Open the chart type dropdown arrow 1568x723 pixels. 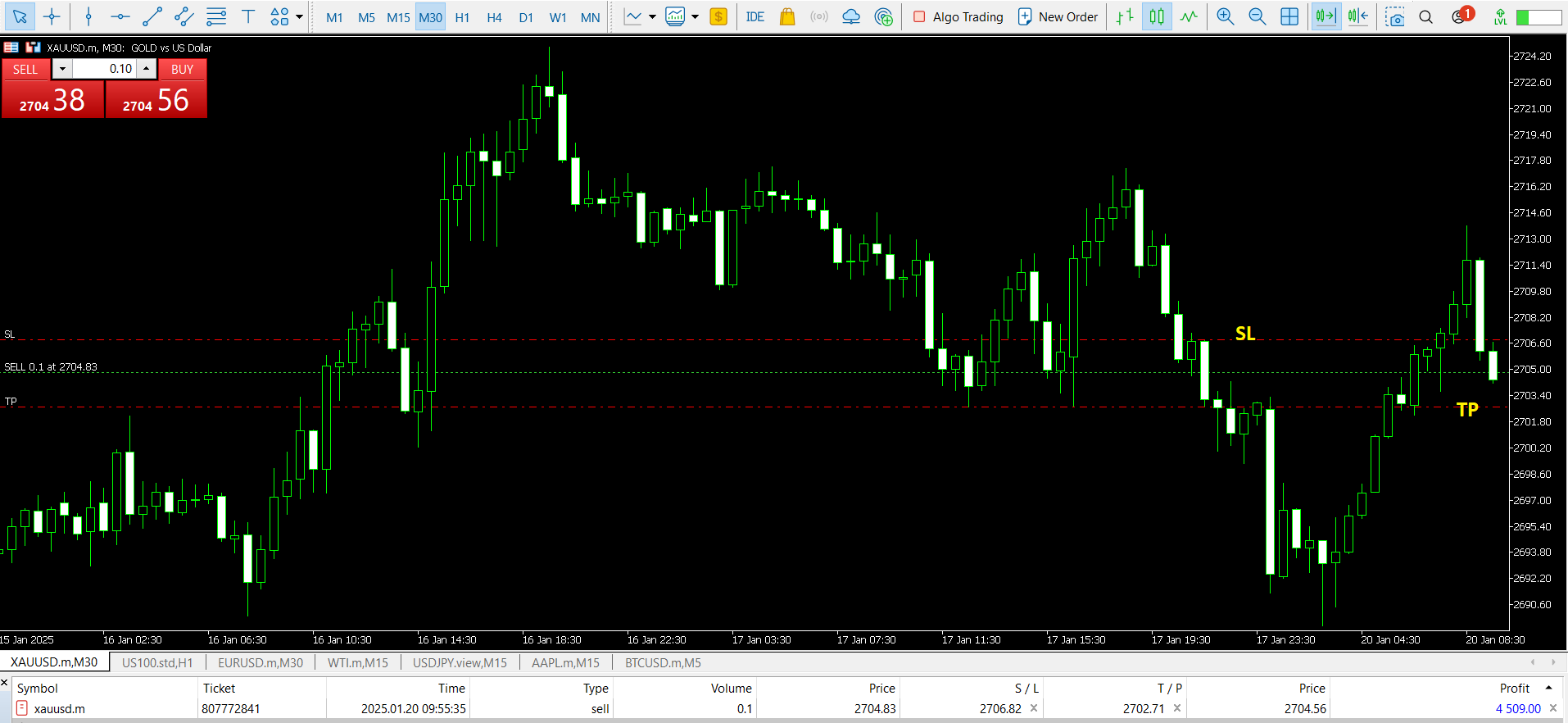(652, 16)
